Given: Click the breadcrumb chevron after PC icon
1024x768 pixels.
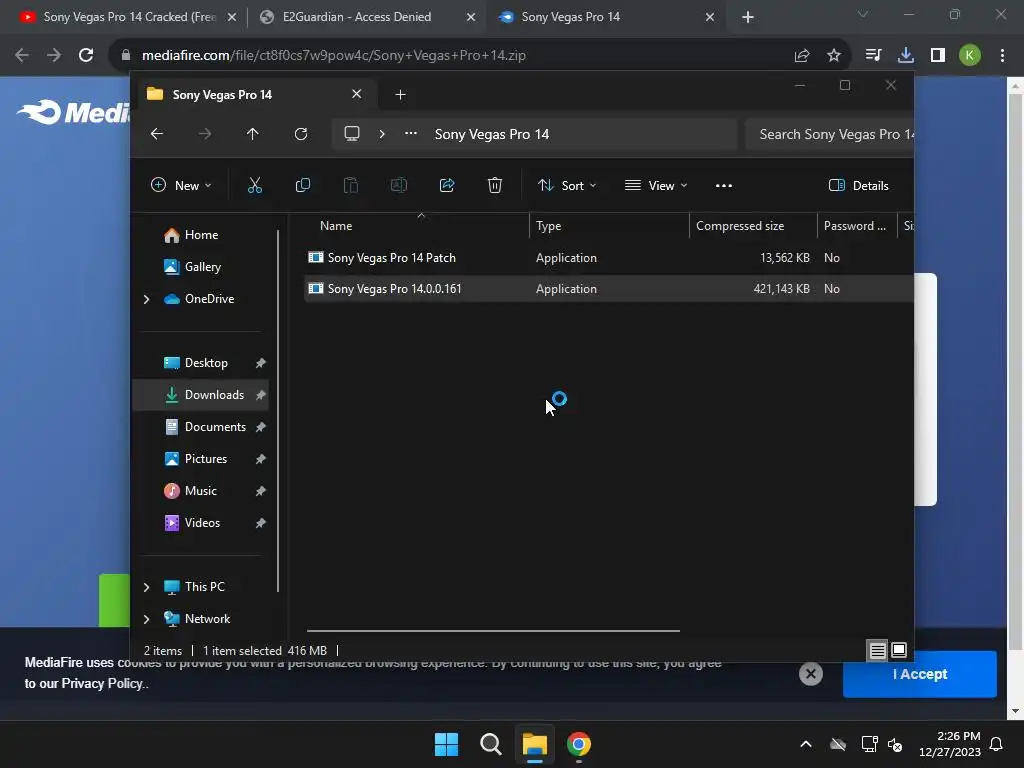Looking at the screenshot, I should 382,134.
